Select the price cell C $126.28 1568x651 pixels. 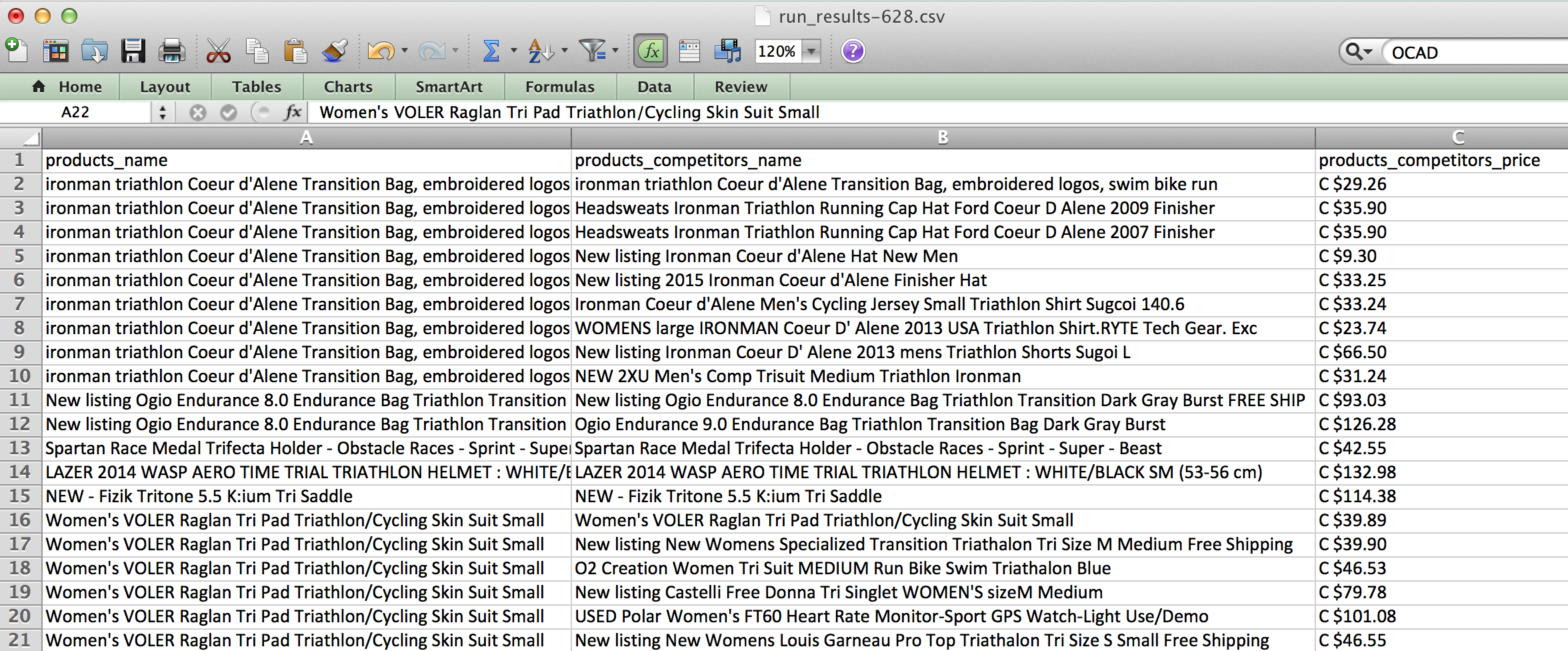tap(1442, 424)
